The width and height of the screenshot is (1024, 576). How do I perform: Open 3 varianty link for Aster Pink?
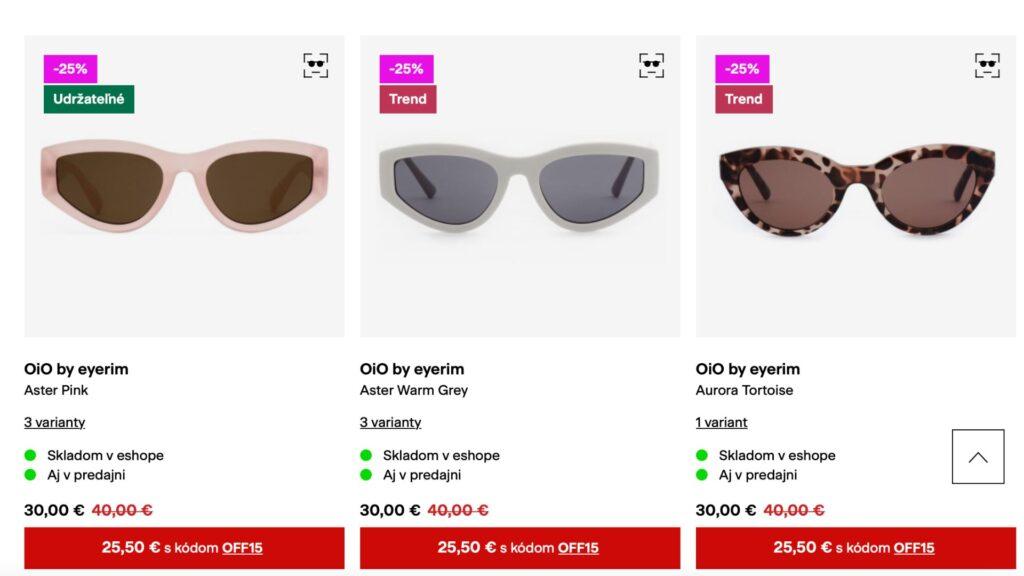pyautogui.click(x=55, y=423)
